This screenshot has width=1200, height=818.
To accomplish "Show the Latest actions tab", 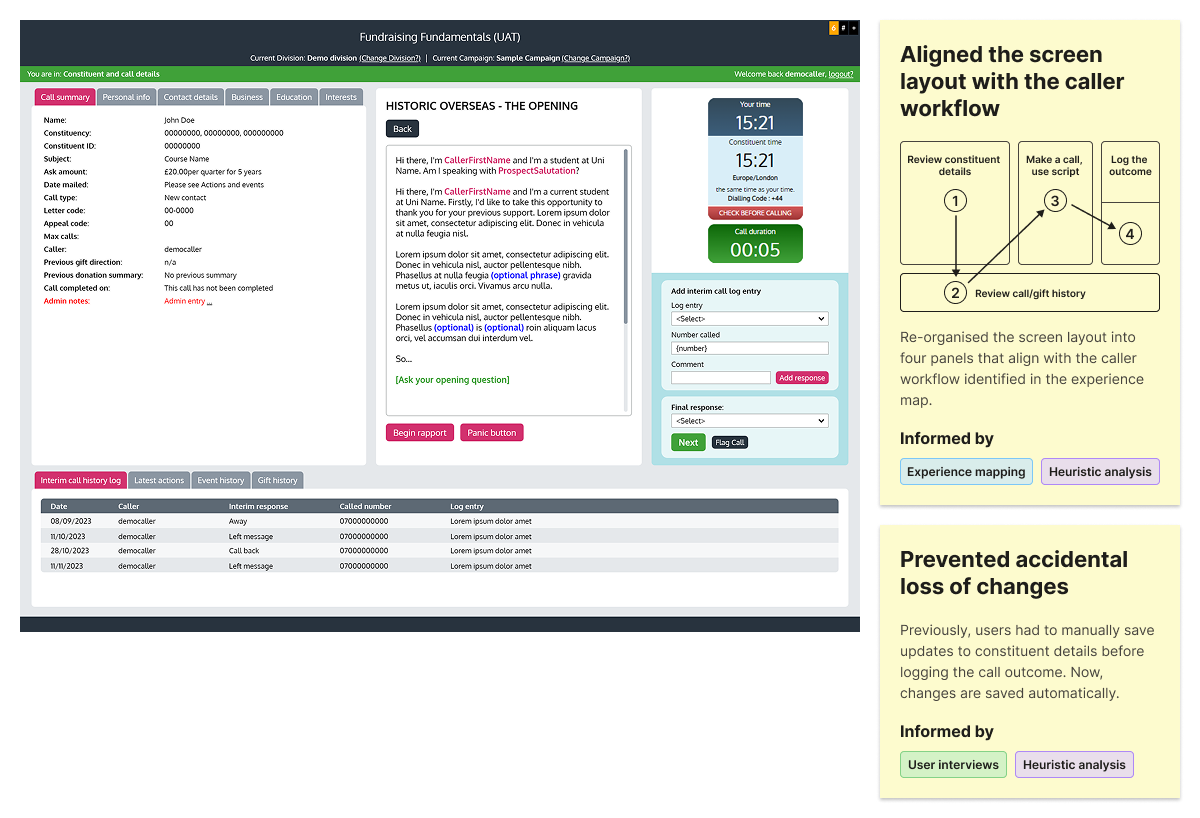I will point(159,481).
